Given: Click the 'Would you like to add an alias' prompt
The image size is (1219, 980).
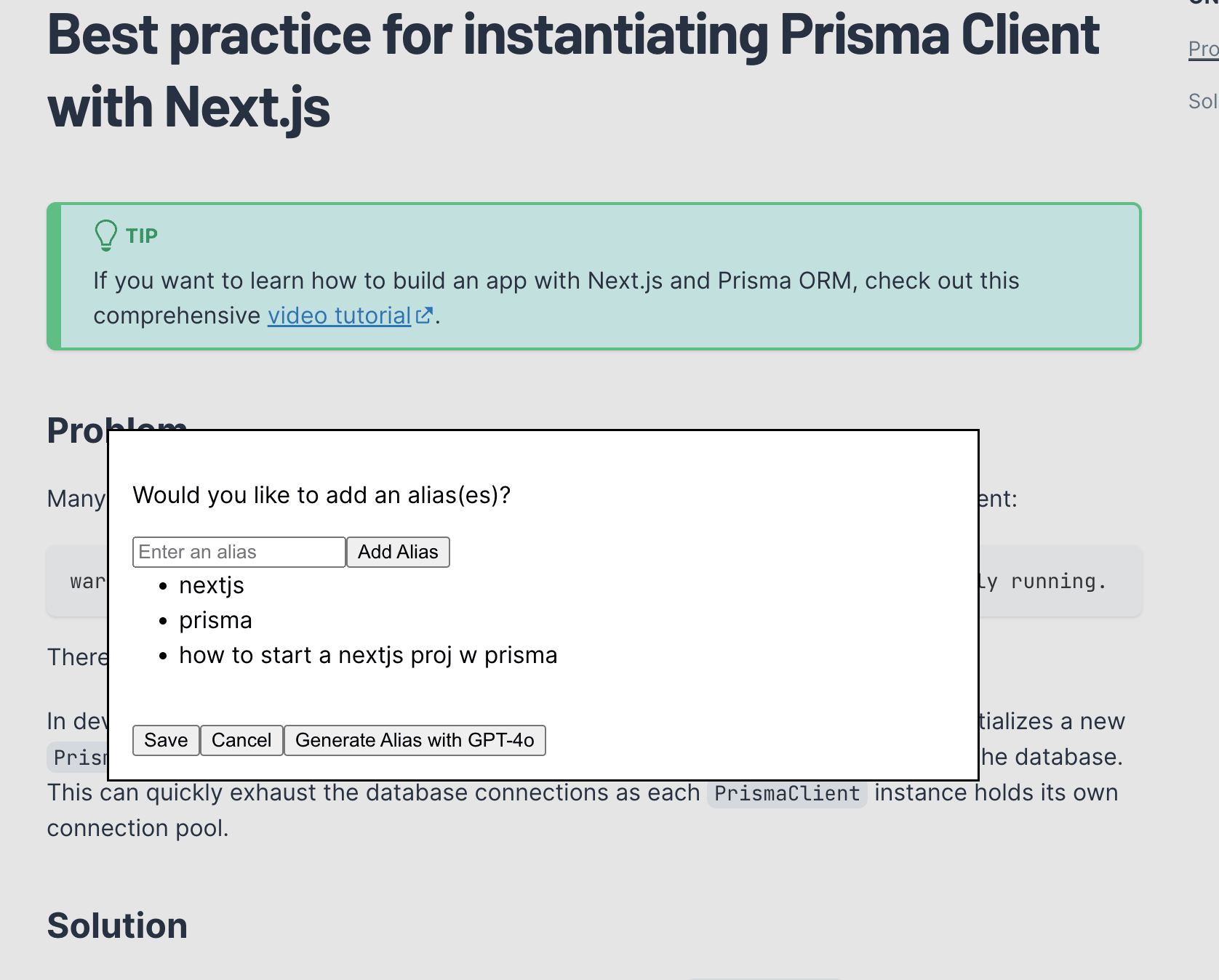Looking at the screenshot, I should click(321, 496).
